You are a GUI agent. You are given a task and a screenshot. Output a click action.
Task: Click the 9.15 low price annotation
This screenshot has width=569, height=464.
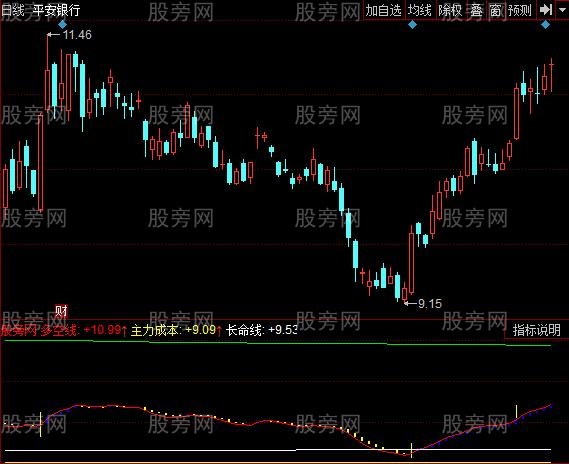click(x=423, y=303)
